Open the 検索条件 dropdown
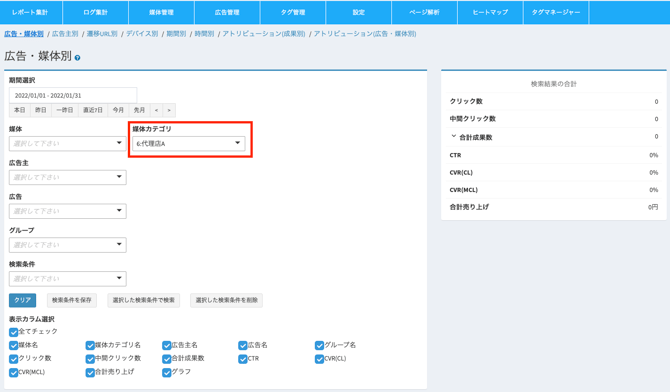Image resolution: width=670 pixels, height=392 pixels. click(x=68, y=278)
